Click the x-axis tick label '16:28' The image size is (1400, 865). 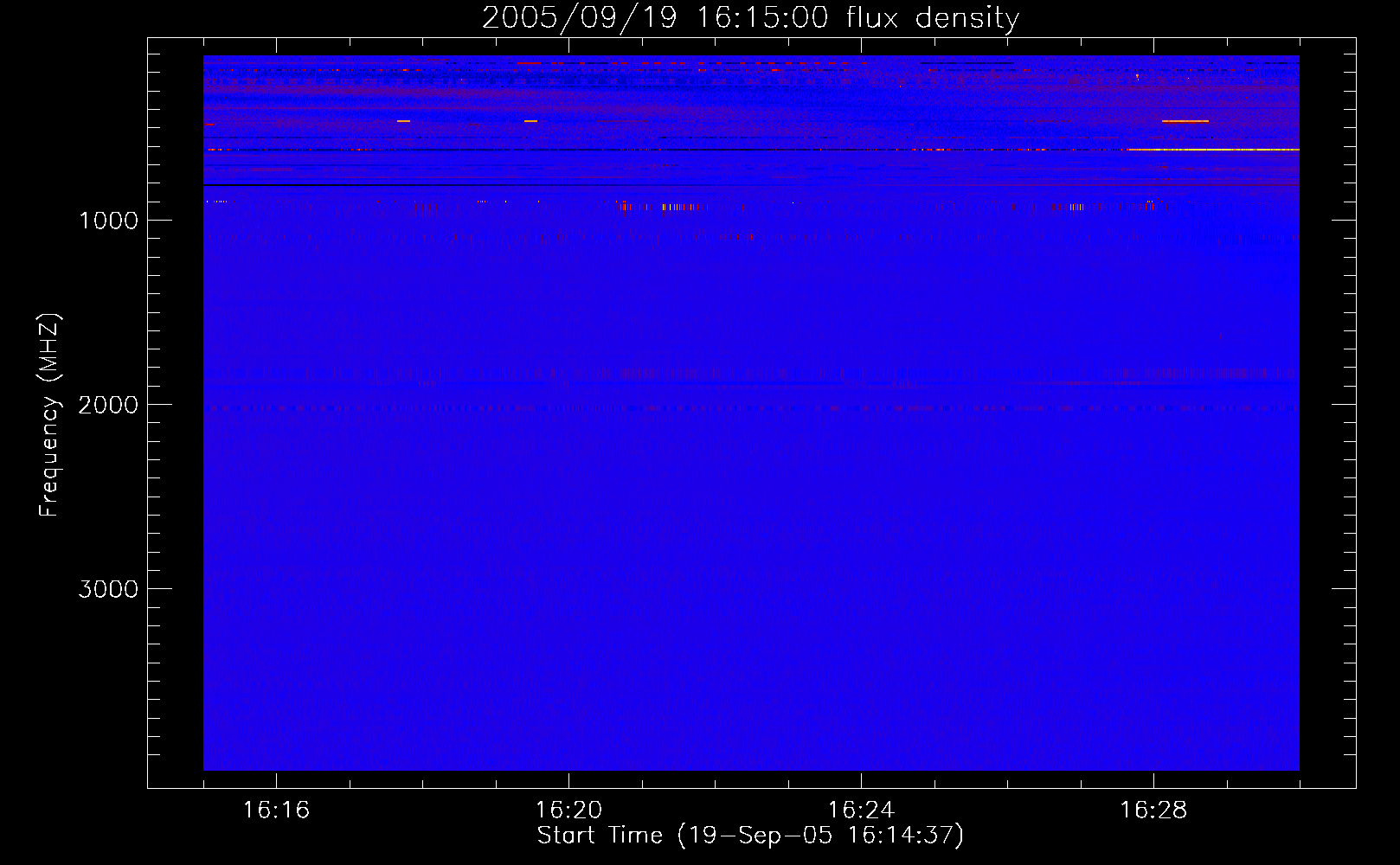(1153, 810)
